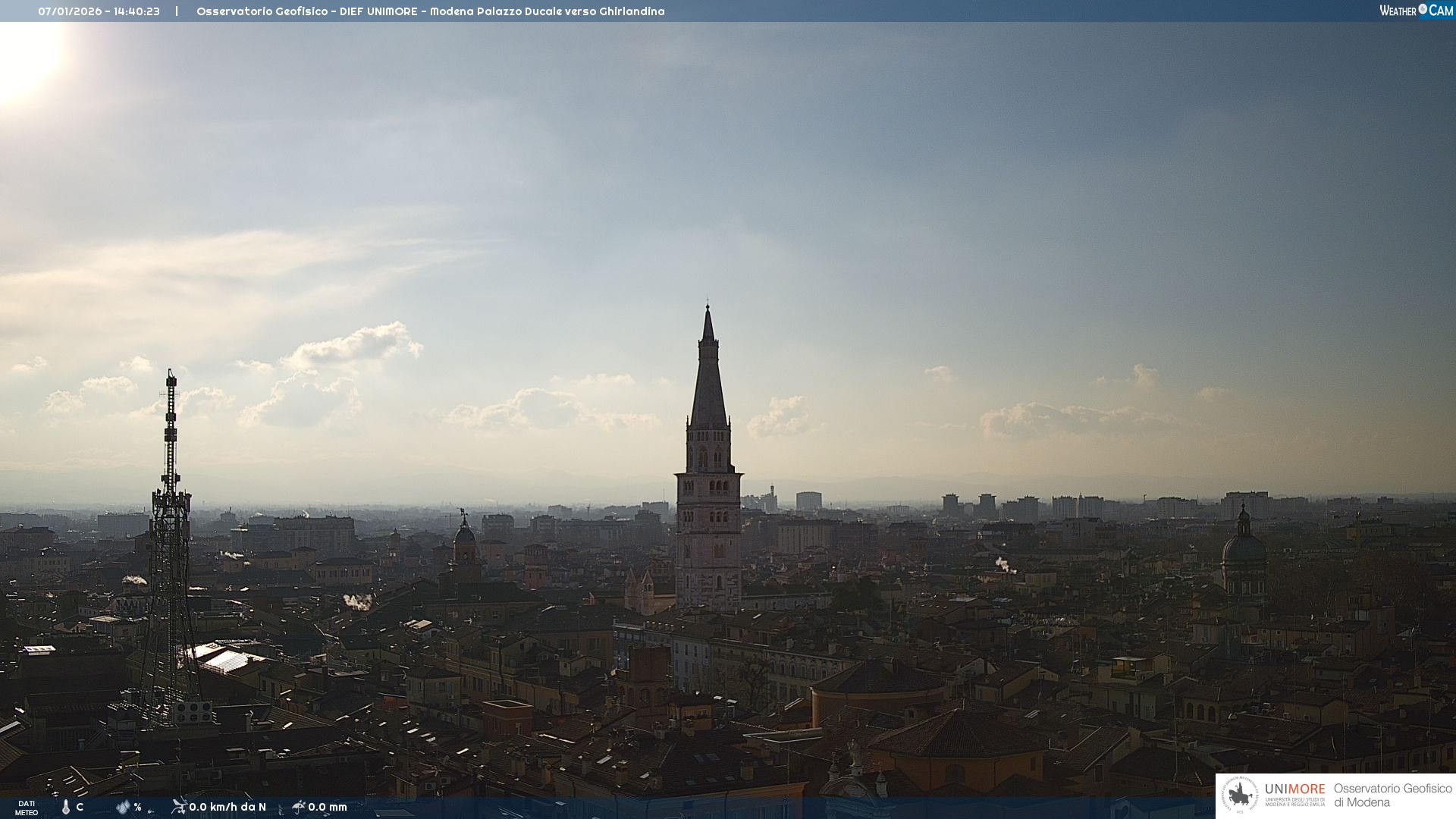Click the anemometer wind speed icon
Screen dimensions: 1456x819
coord(179,807)
